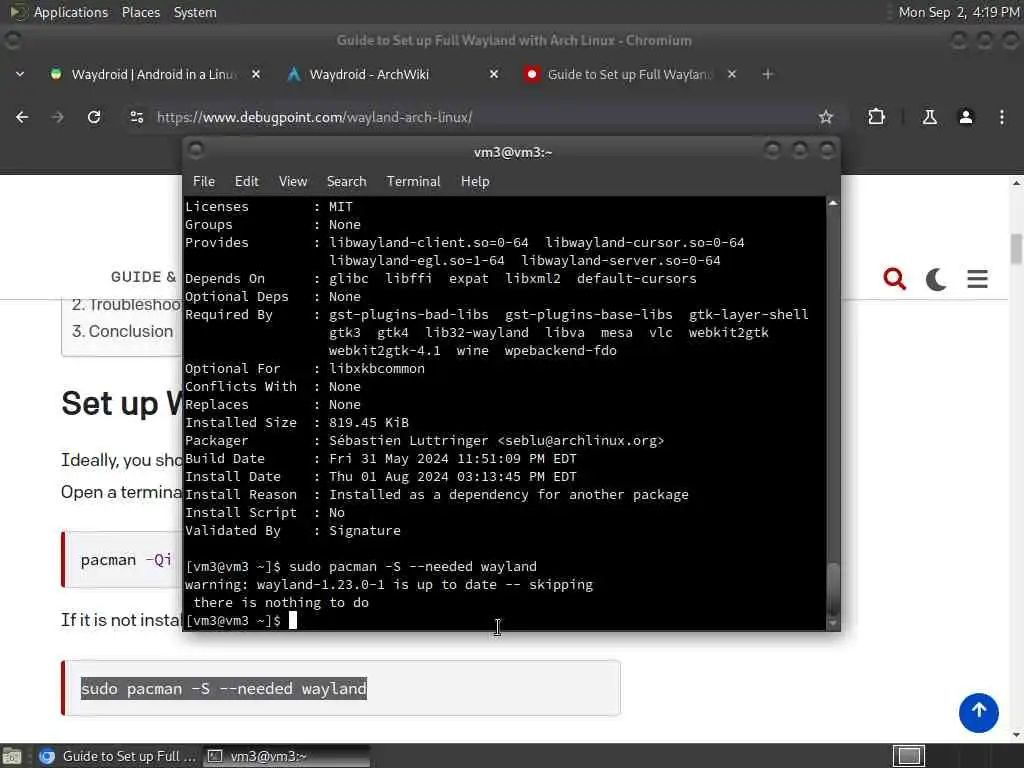Click the workspace switcher in bottom panel

coord(908,756)
